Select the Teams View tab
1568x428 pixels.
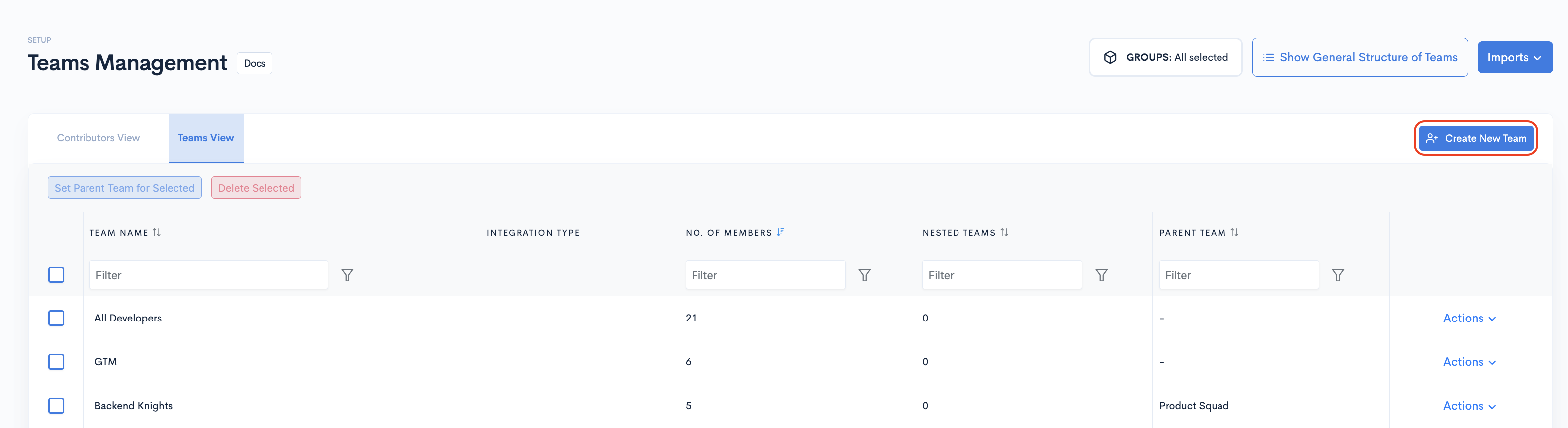point(206,138)
